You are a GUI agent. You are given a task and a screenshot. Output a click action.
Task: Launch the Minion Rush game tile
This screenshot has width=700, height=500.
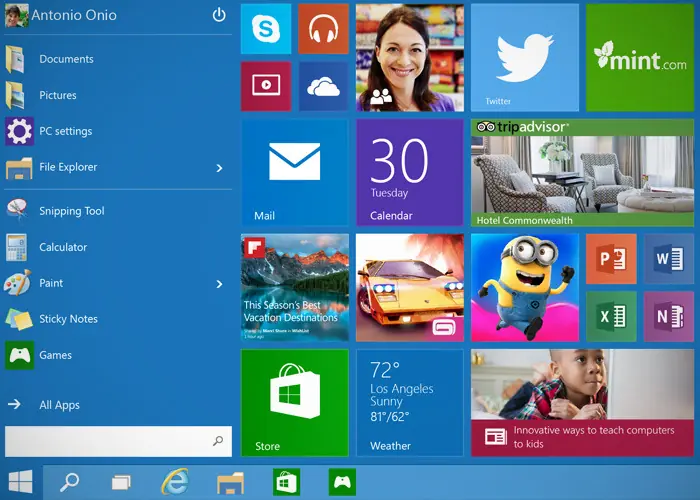point(525,288)
